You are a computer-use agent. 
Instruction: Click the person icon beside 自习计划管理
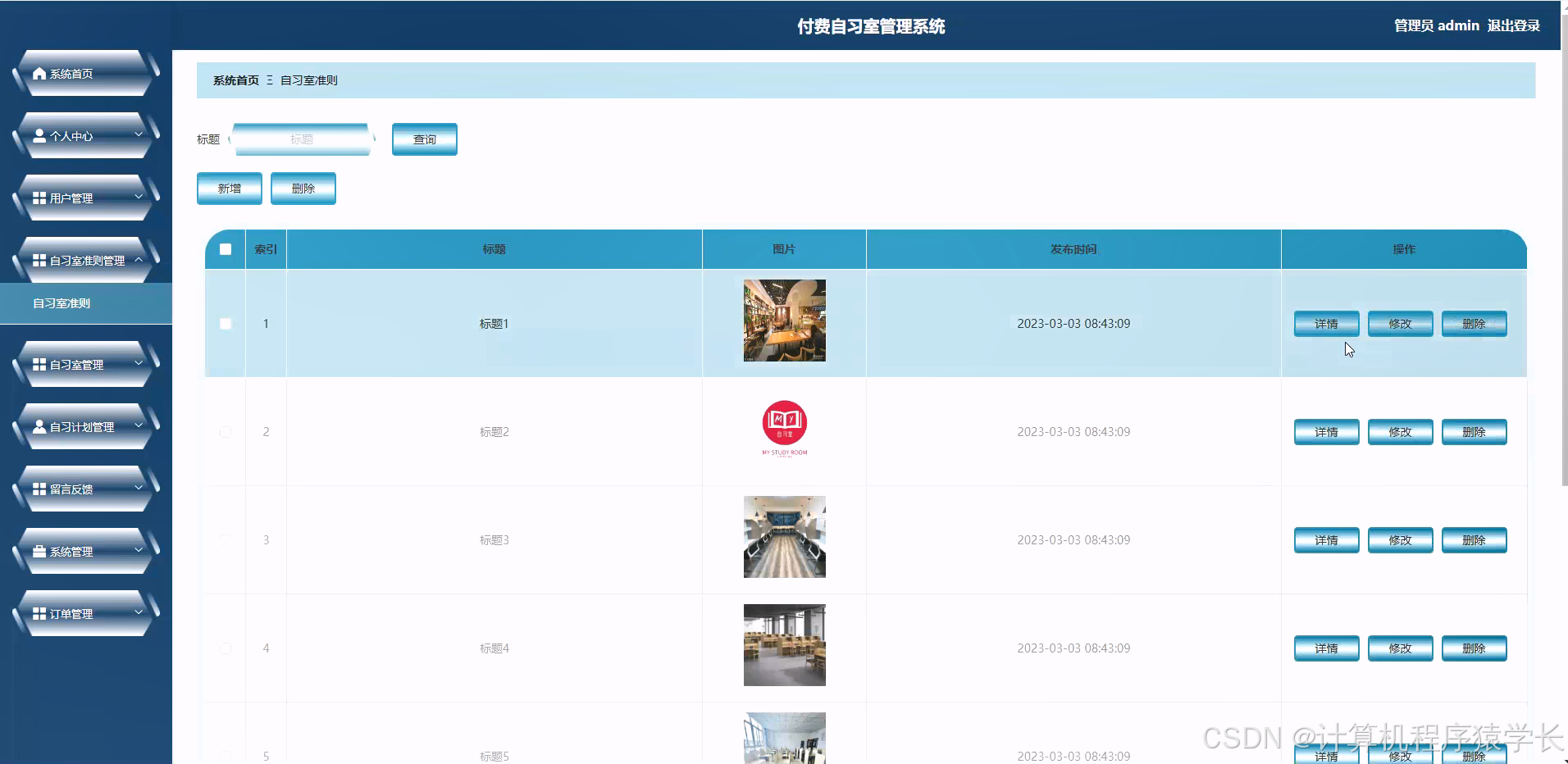(39, 427)
